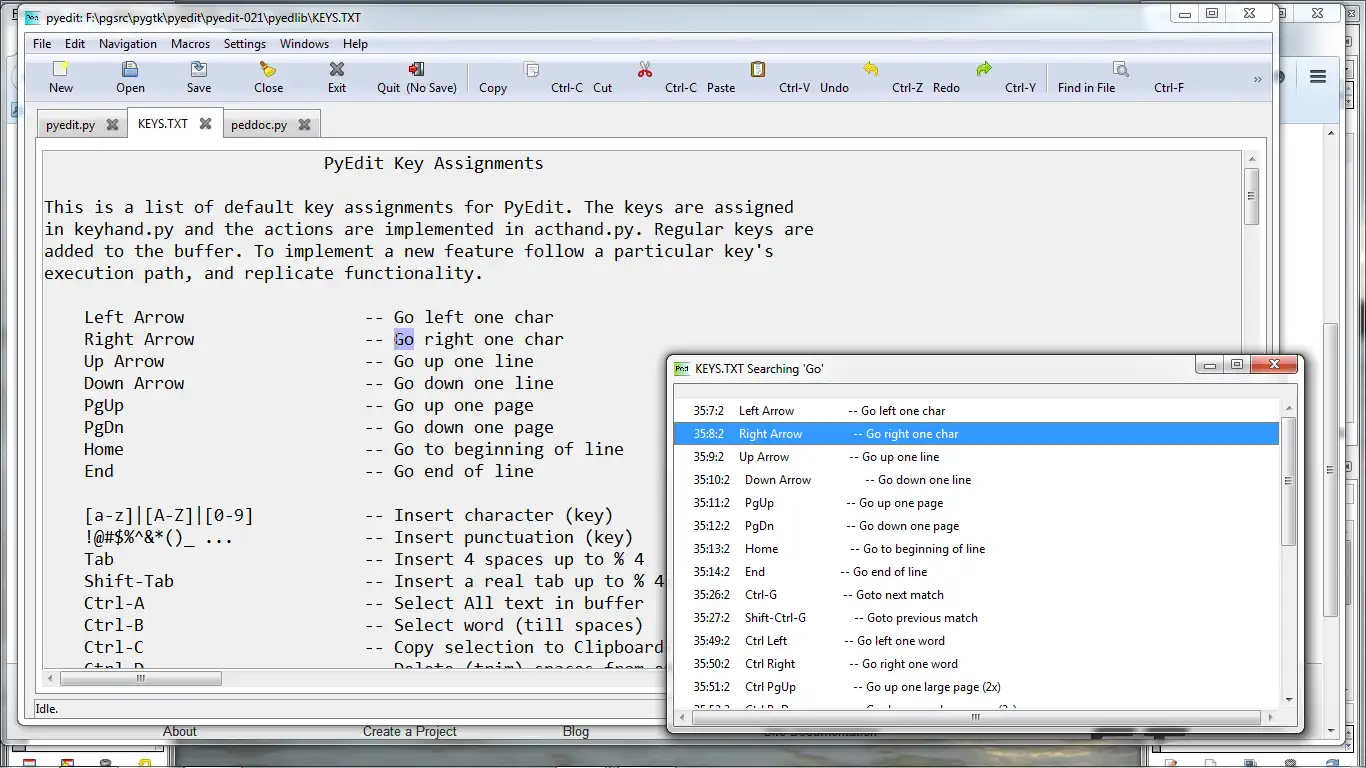Screen dimensions: 1366x768
Task: Select search result 35:13:2 Home
Action: [976, 549]
